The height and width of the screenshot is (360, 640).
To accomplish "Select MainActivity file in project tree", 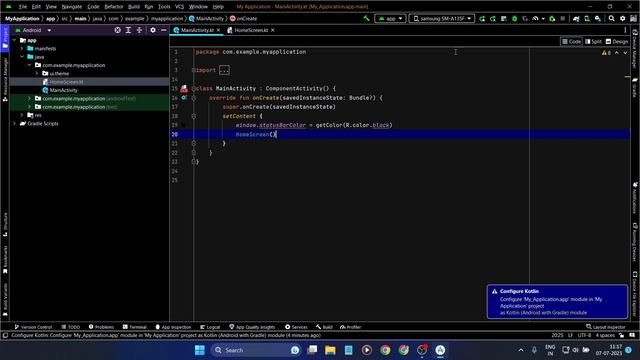I will pyautogui.click(x=63, y=90).
